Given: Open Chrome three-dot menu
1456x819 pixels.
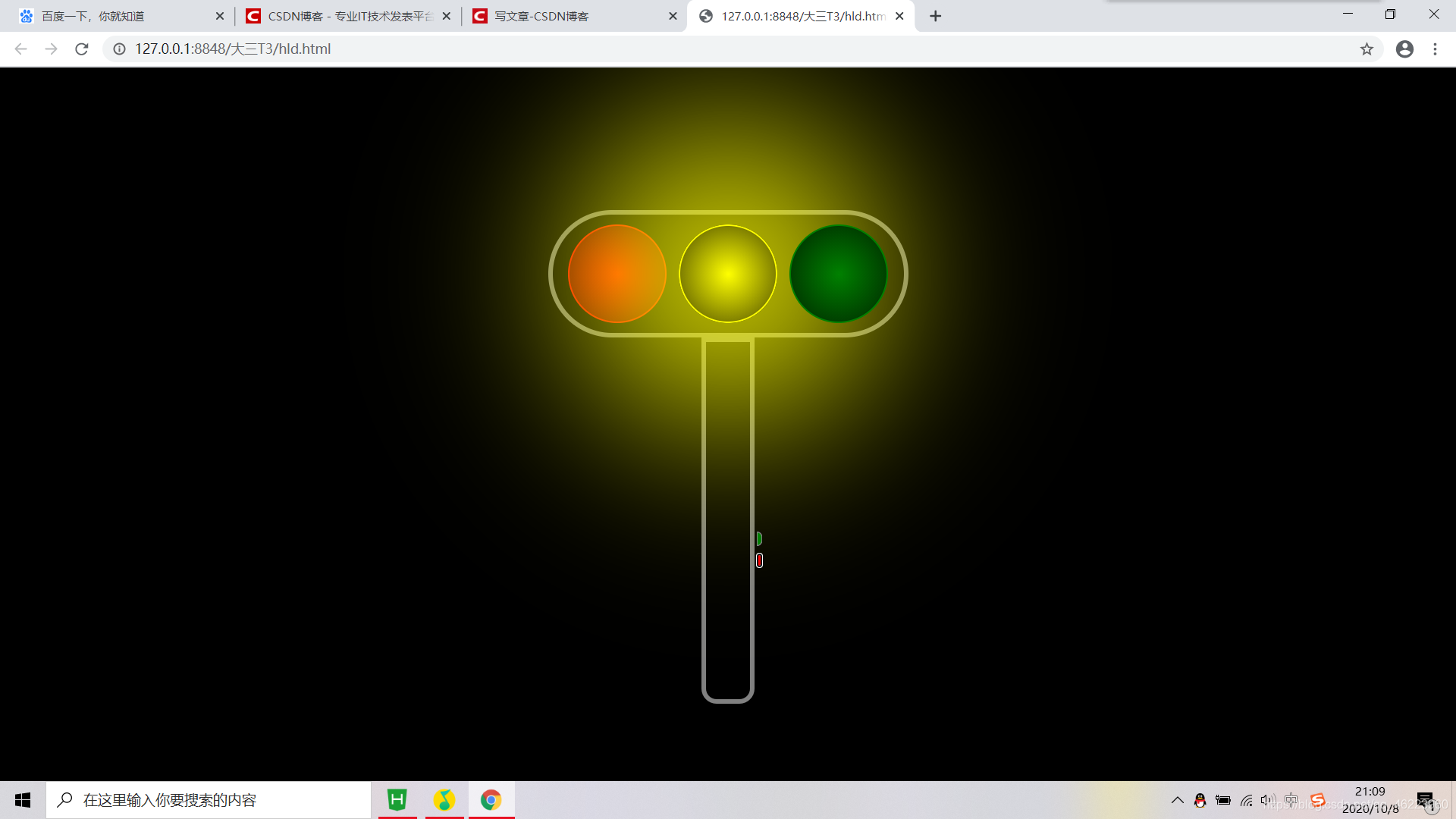Looking at the screenshot, I should 1435,49.
